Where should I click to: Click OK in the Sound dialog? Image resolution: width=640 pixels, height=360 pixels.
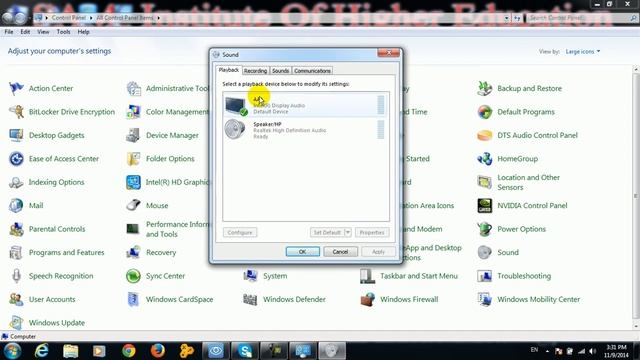point(302,251)
